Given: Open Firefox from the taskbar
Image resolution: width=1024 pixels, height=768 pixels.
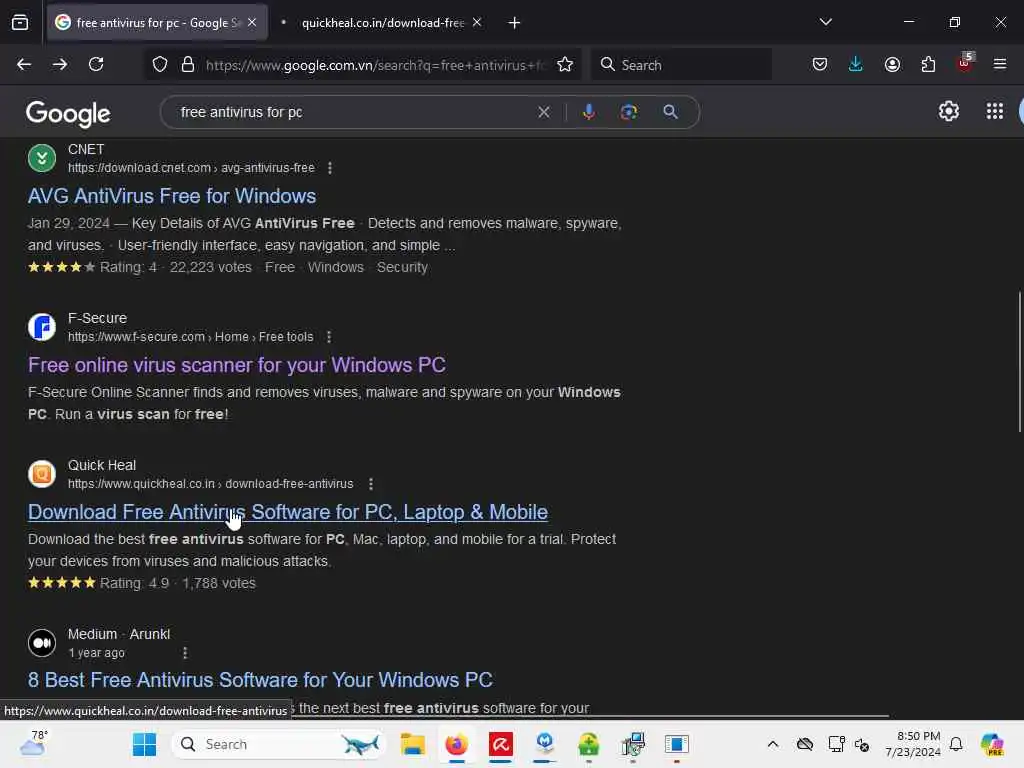Looking at the screenshot, I should [456, 744].
